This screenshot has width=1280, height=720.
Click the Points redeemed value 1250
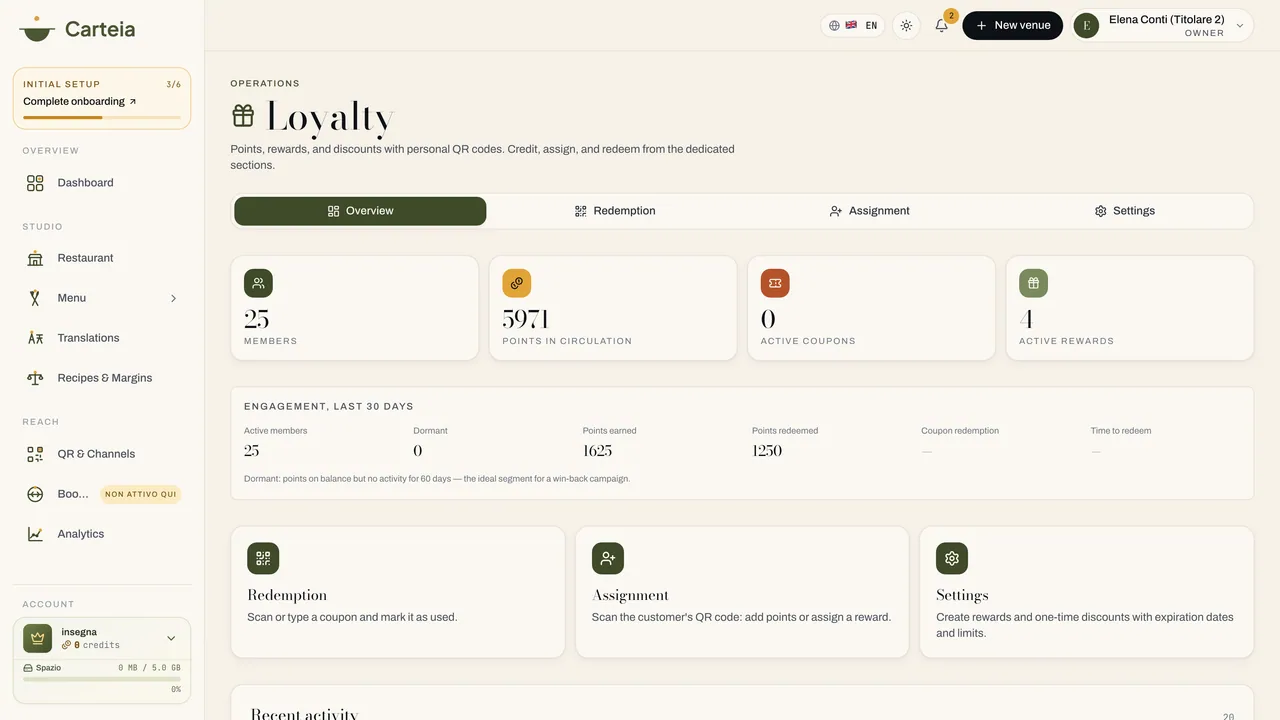[767, 451]
